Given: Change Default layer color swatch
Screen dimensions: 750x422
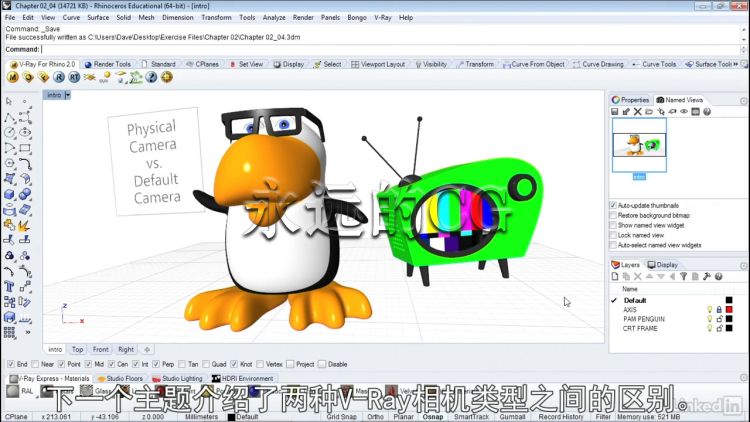Looking at the screenshot, I should (729, 300).
